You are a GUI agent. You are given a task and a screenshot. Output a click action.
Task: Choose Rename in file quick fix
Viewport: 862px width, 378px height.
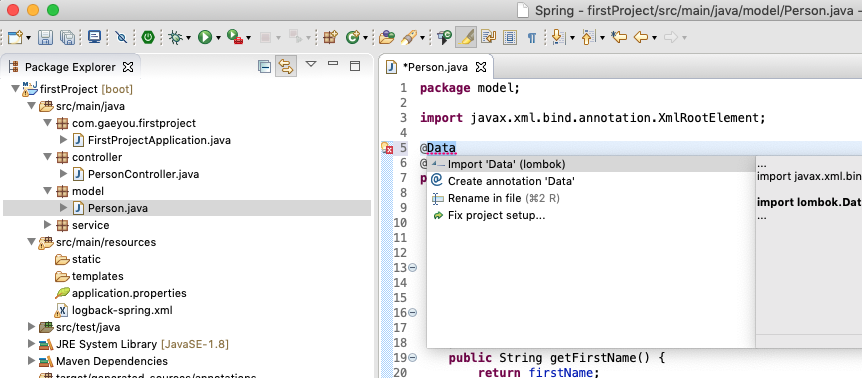pyautogui.click(x=591, y=198)
